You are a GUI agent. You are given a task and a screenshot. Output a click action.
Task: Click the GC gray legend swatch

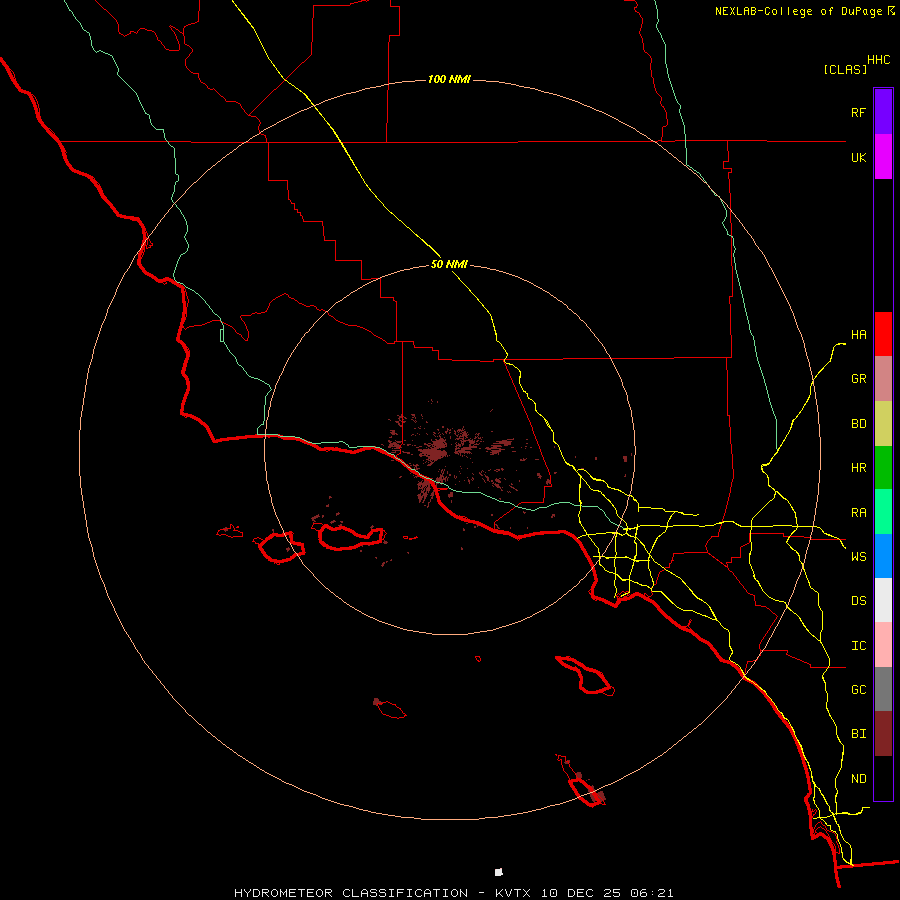click(x=883, y=689)
